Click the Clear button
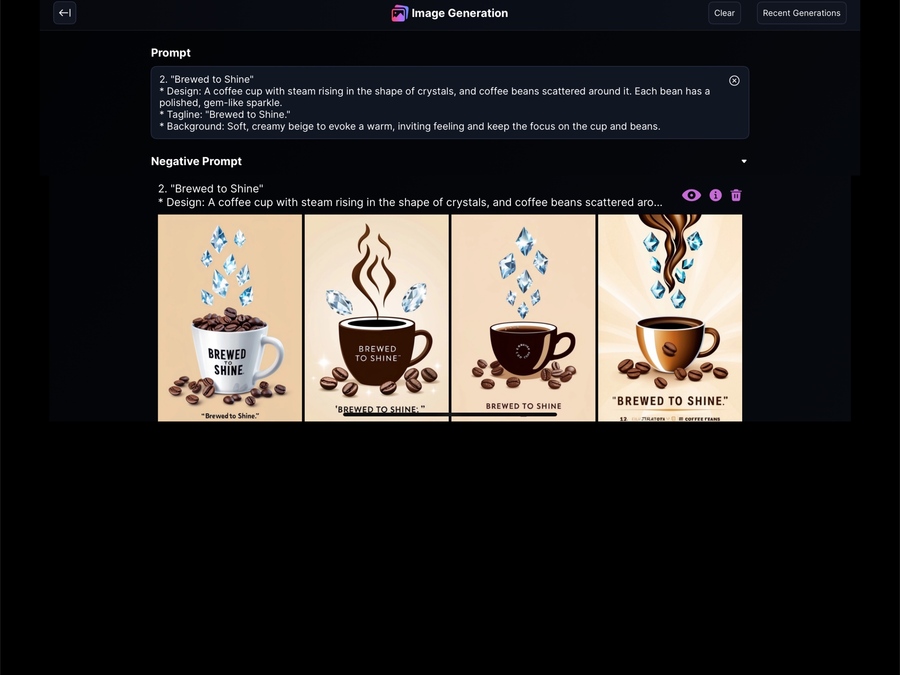This screenshot has width=900, height=675. pyautogui.click(x=724, y=13)
